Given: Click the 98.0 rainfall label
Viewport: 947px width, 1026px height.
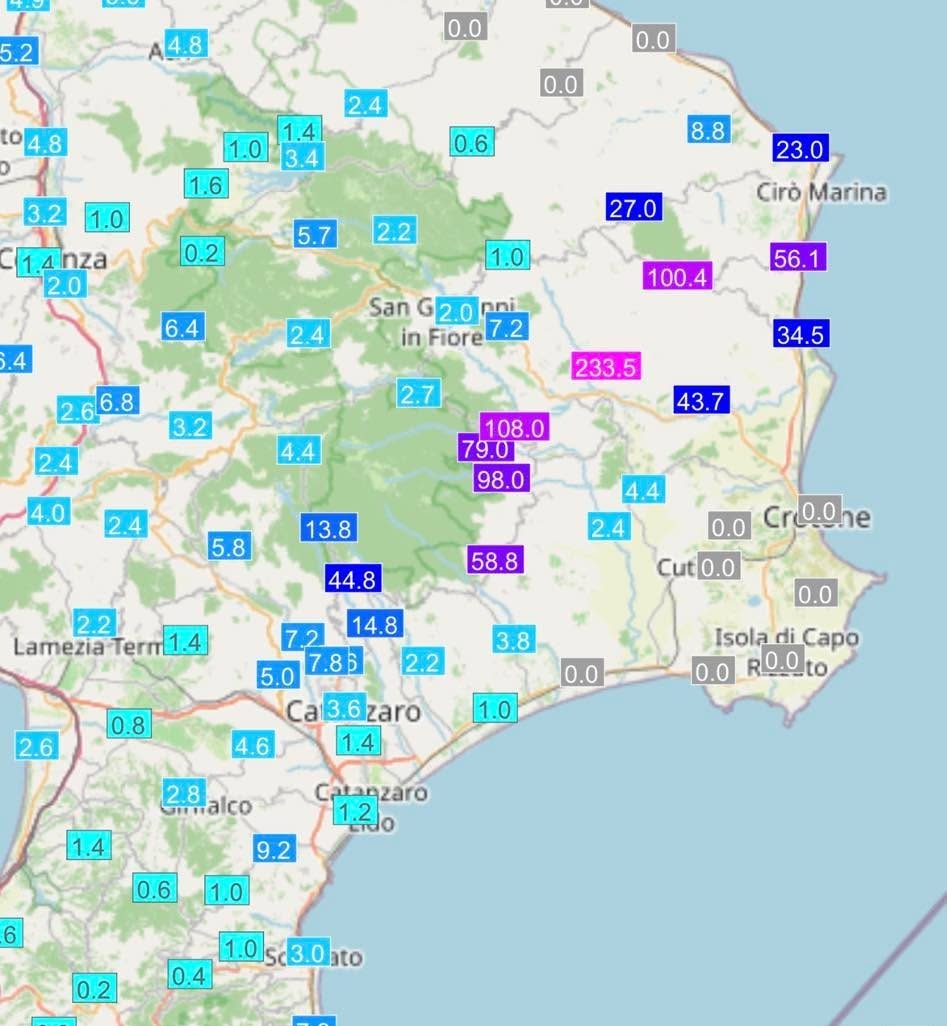Looking at the screenshot, I should (x=501, y=479).
